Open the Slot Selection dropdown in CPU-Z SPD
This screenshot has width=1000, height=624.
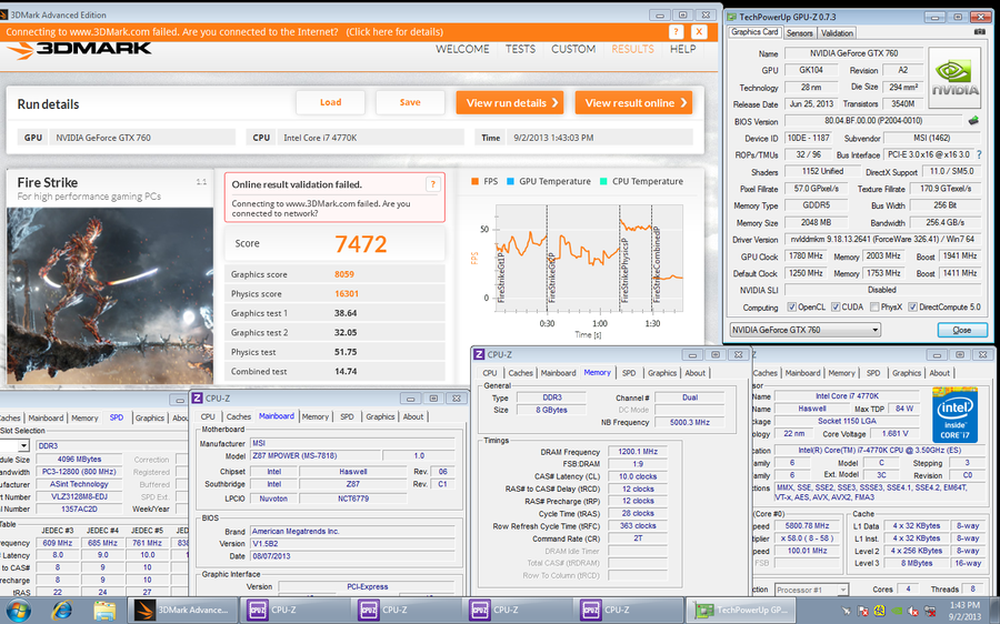[23, 445]
